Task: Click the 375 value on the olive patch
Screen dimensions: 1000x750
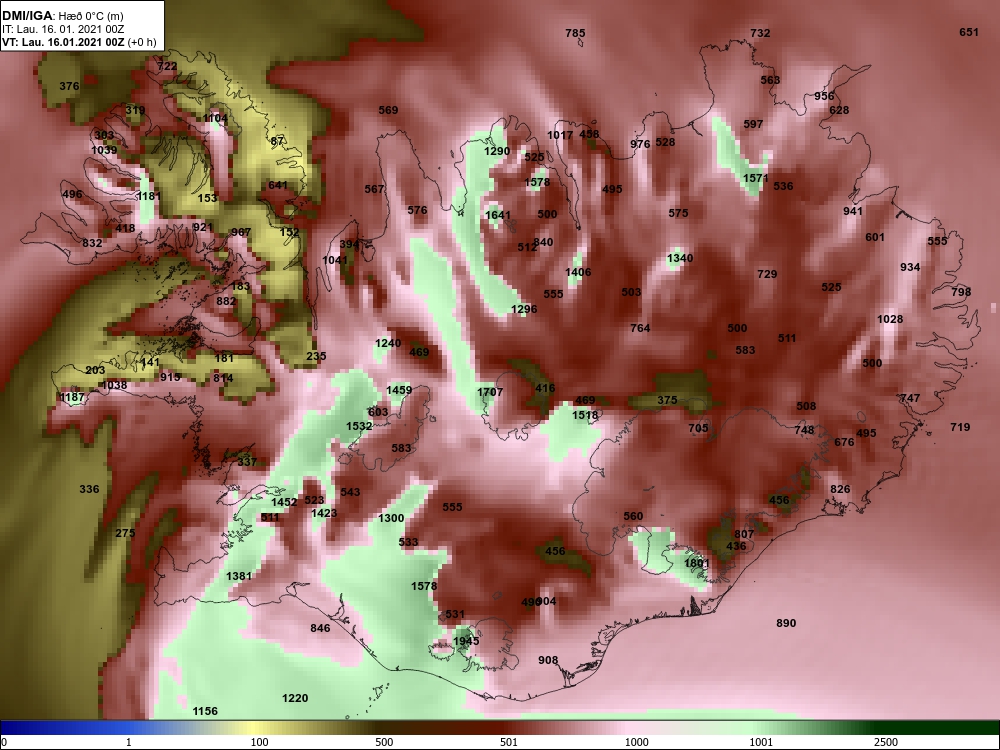Action: point(667,401)
